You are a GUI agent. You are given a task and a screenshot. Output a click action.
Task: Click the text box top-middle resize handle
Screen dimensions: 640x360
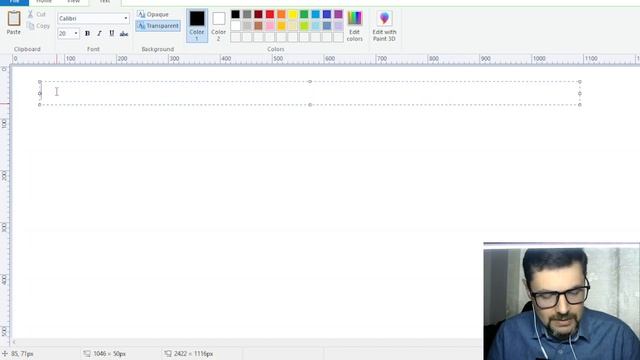(x=310, y=82)
